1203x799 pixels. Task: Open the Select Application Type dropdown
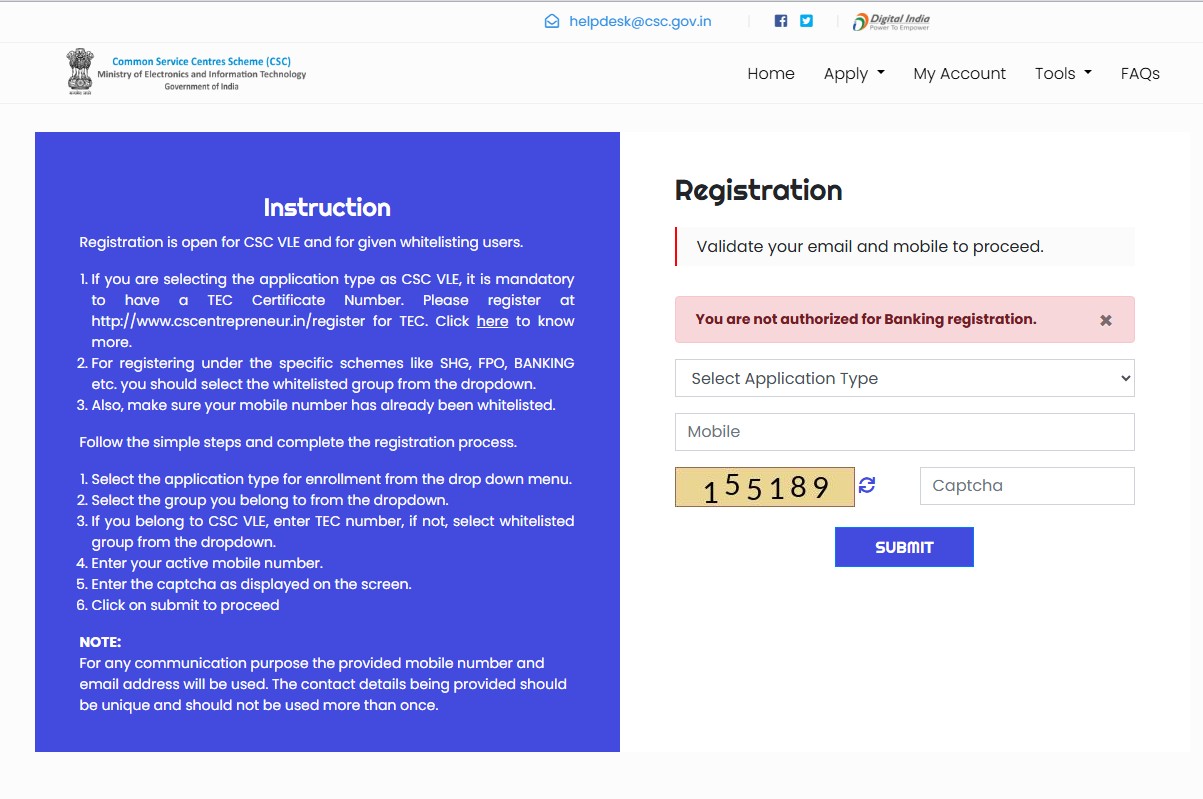click(x=904, y=378)
